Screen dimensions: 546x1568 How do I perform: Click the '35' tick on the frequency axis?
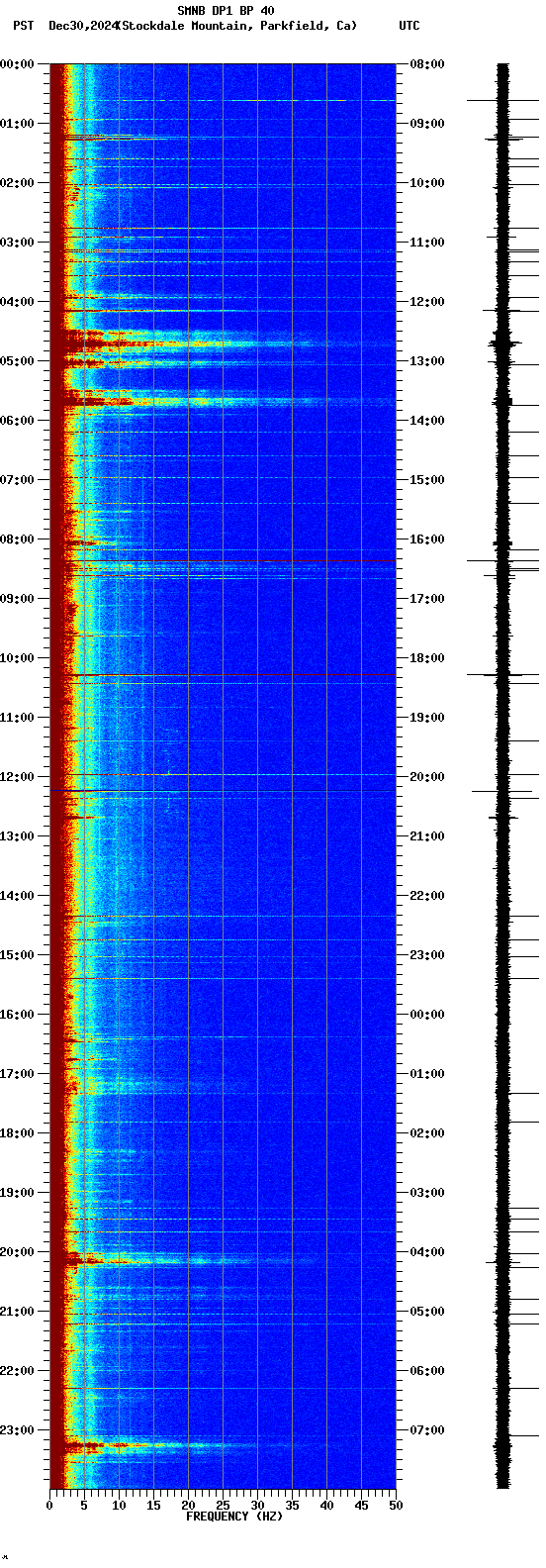(292, 1506)
